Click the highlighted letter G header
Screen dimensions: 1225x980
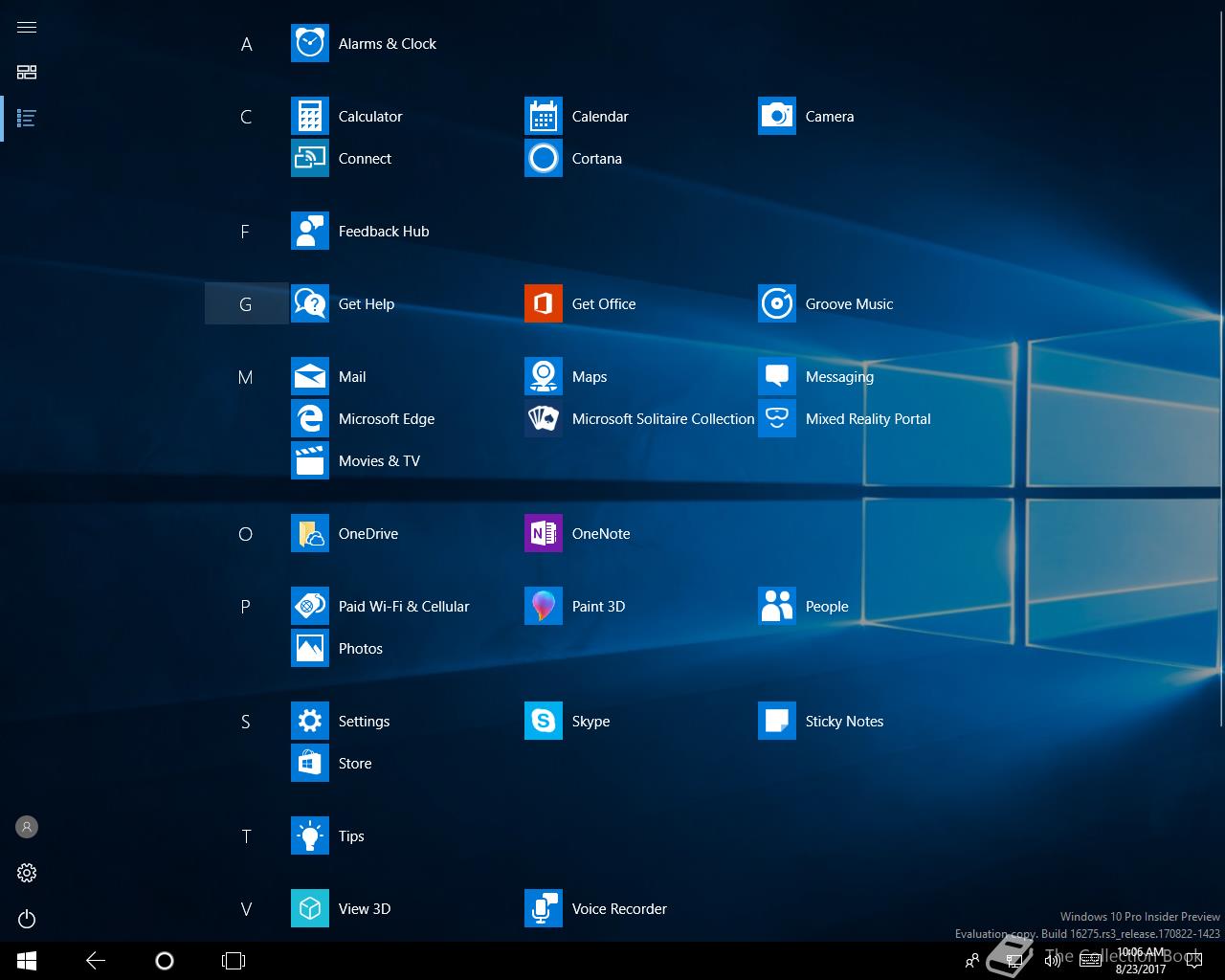click(x=246, y=303)
